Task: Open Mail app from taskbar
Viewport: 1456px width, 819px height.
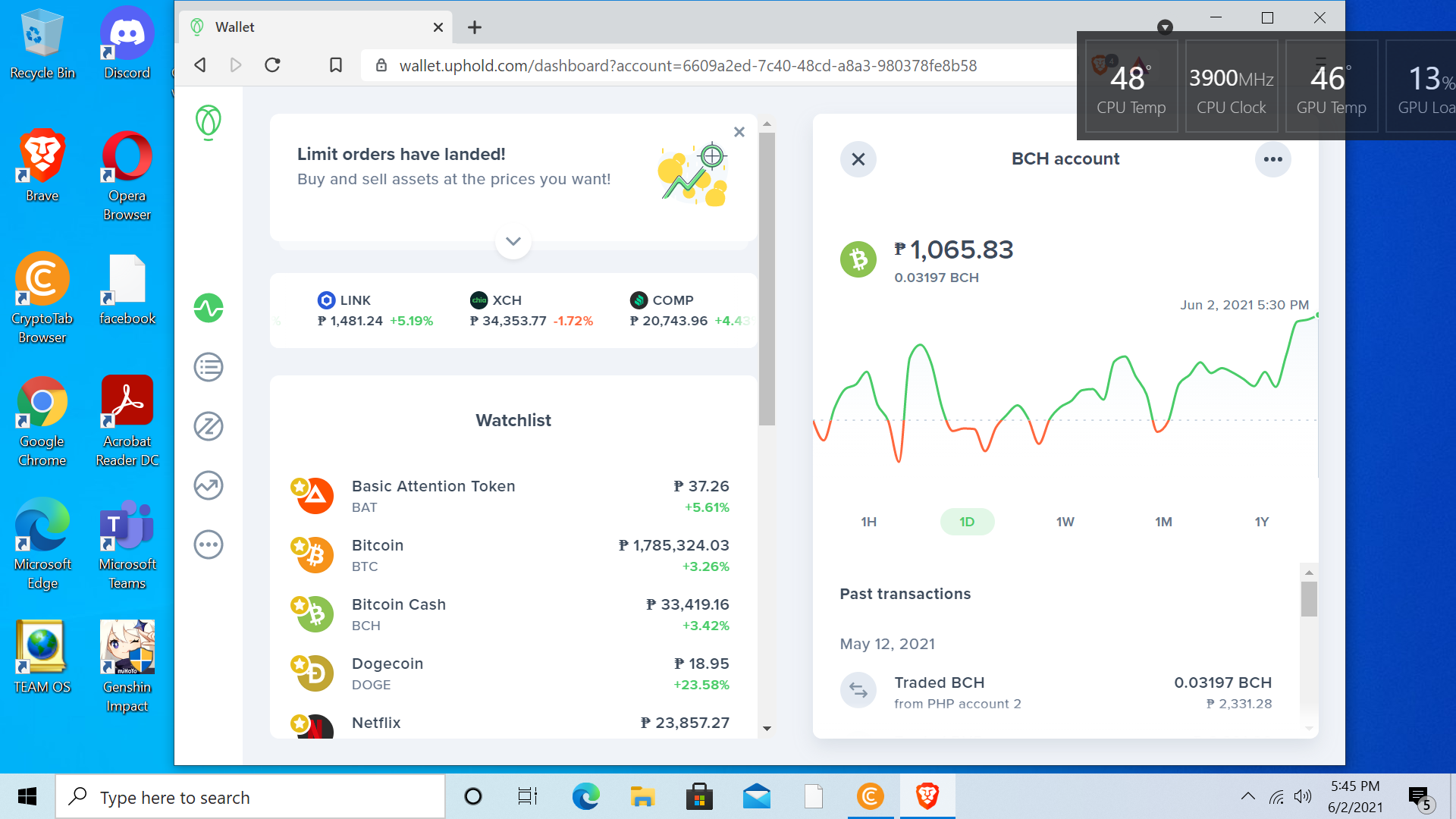Action: (x=757, y=796)
